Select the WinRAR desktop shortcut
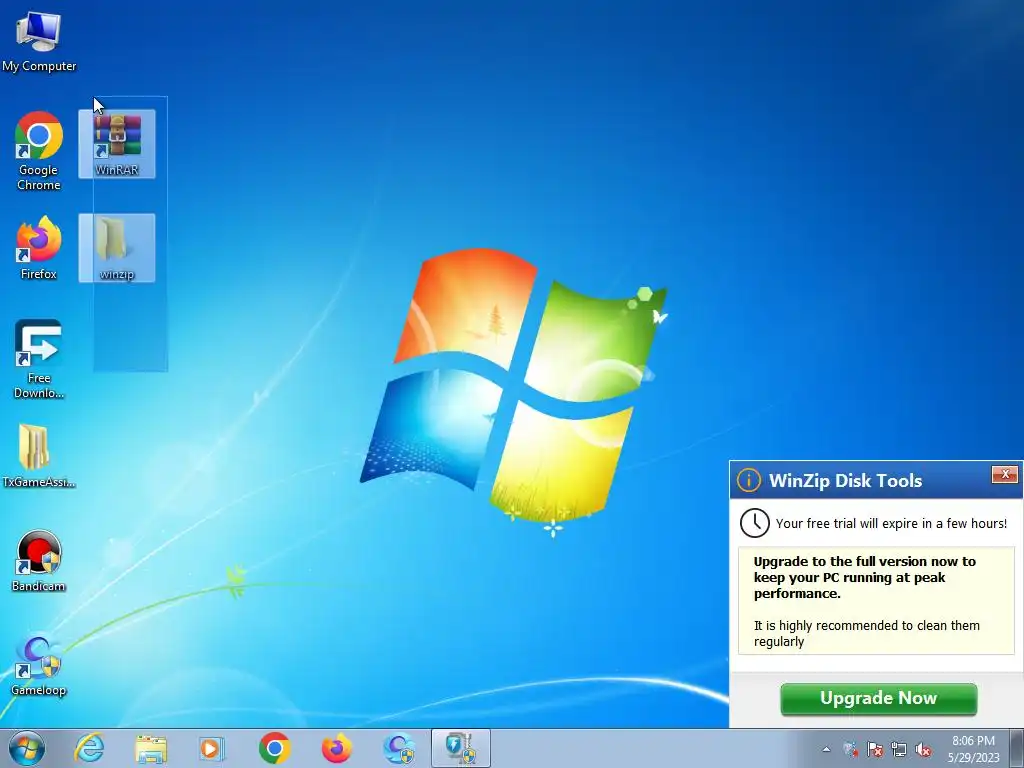1024x768 pixels. [117, 144]
